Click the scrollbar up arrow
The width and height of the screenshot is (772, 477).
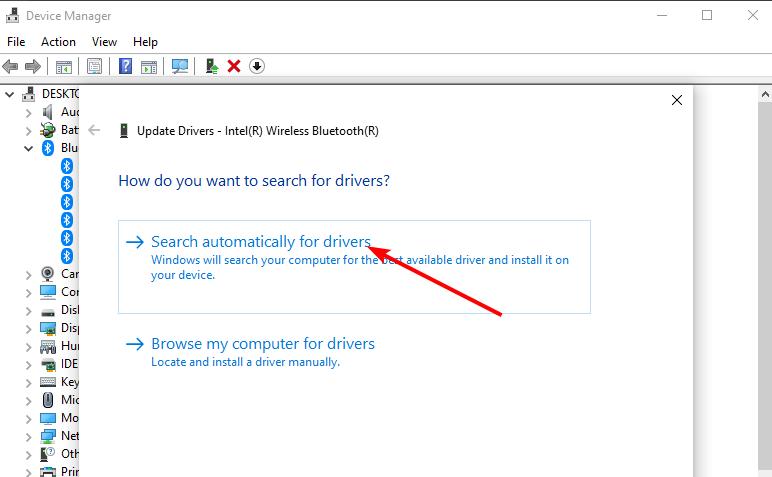(765, 94)
